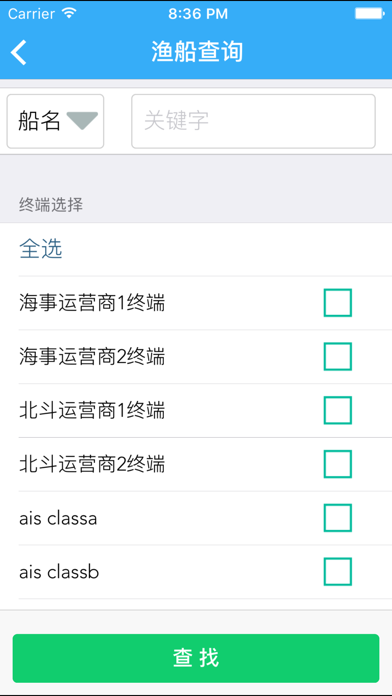Check the 北斗运营商2终端 checkbox

click(338, 464)
